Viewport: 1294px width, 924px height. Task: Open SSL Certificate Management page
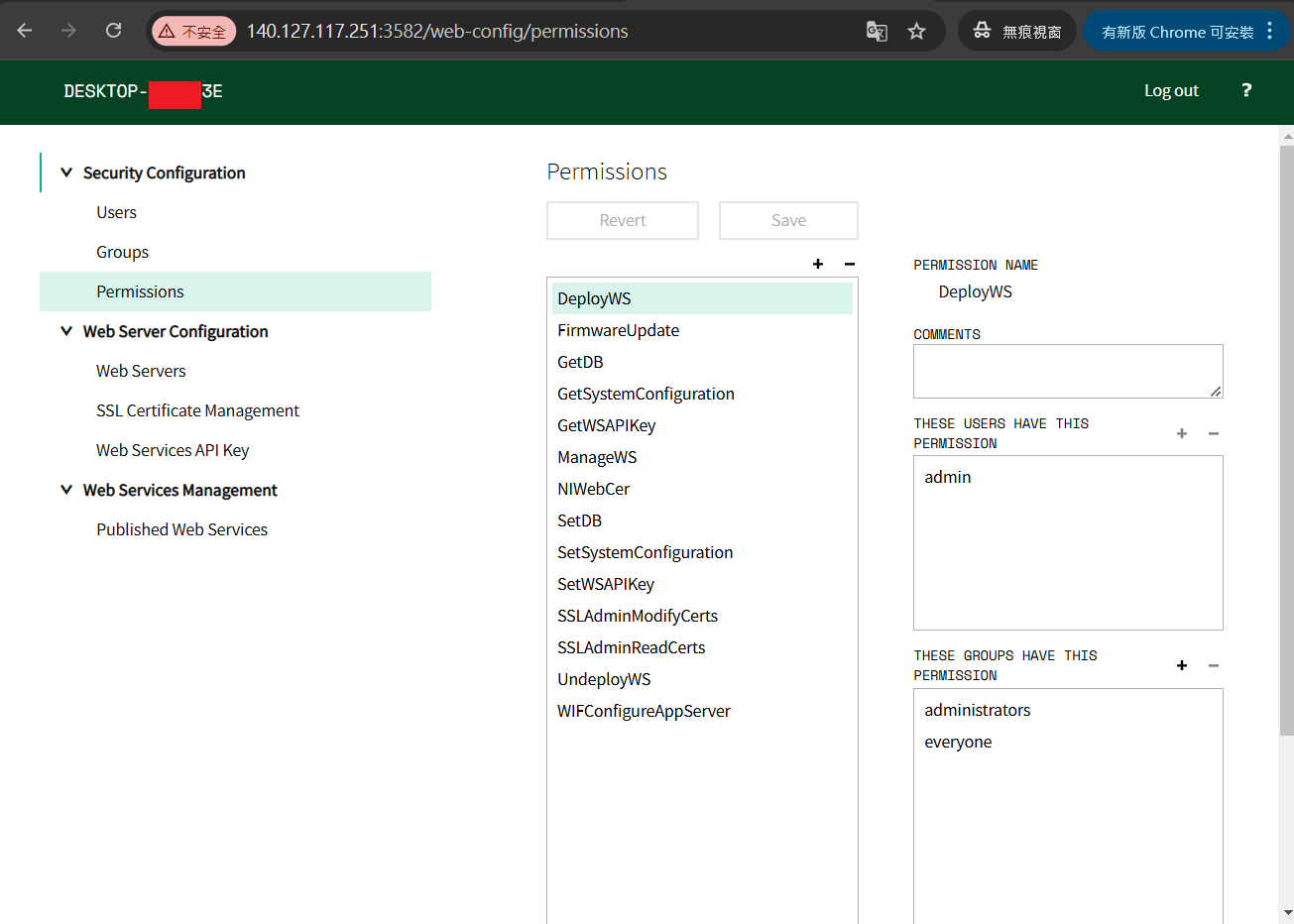click(x=197, y=410)
